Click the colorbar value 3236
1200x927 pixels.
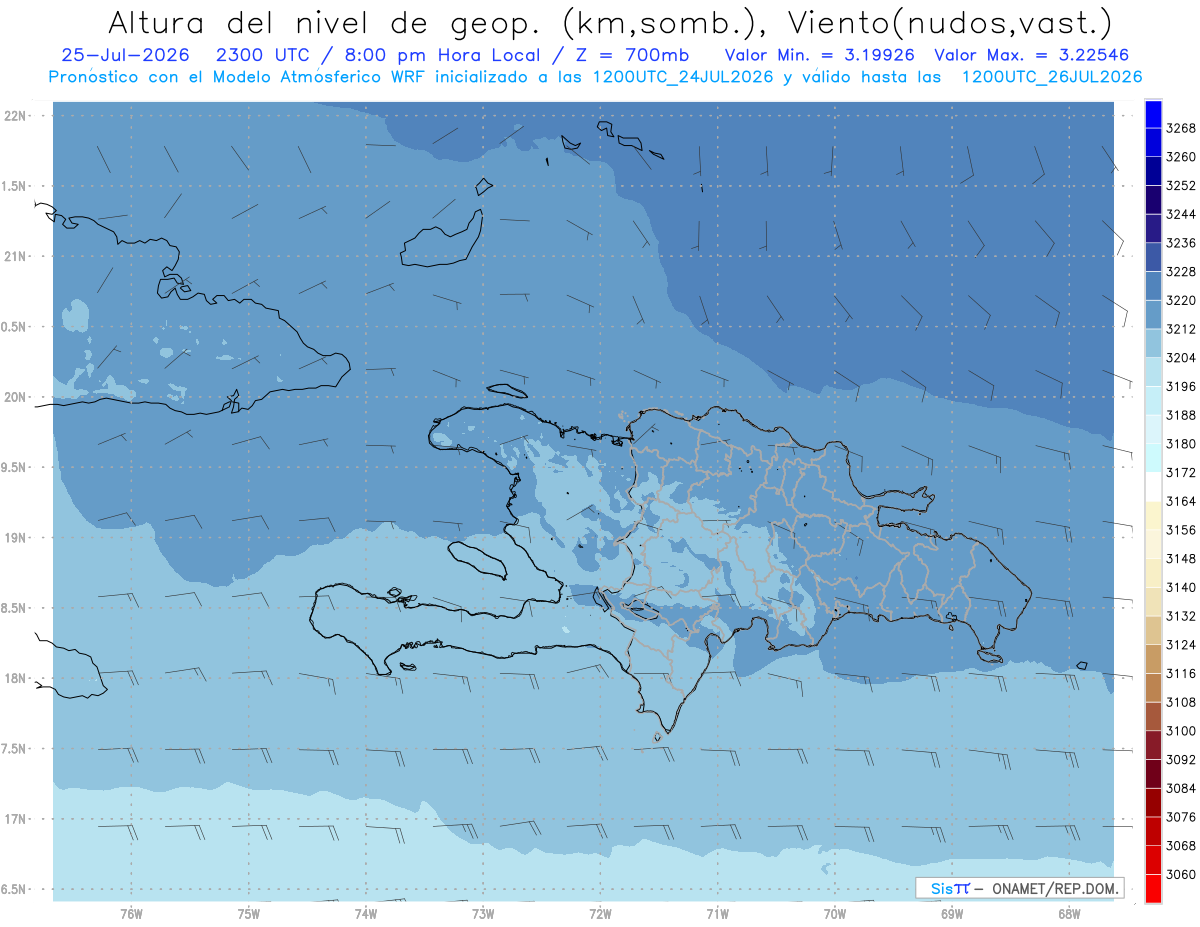click(1181, 243)
